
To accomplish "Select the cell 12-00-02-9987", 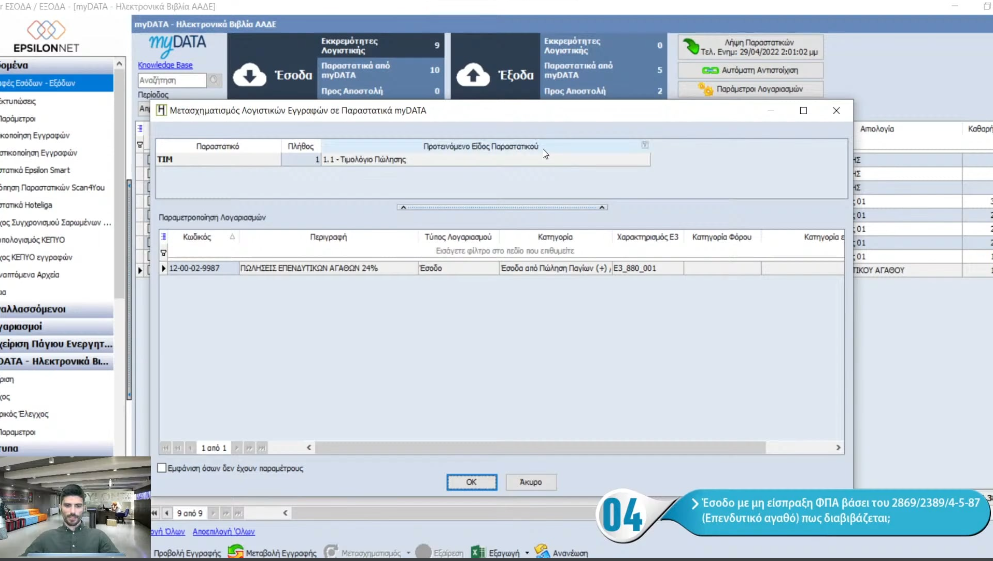I will click(203, 268).
